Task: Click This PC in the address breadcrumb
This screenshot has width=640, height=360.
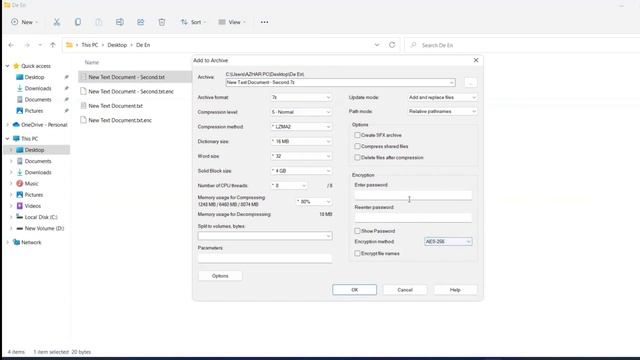Action: point(90,45)
